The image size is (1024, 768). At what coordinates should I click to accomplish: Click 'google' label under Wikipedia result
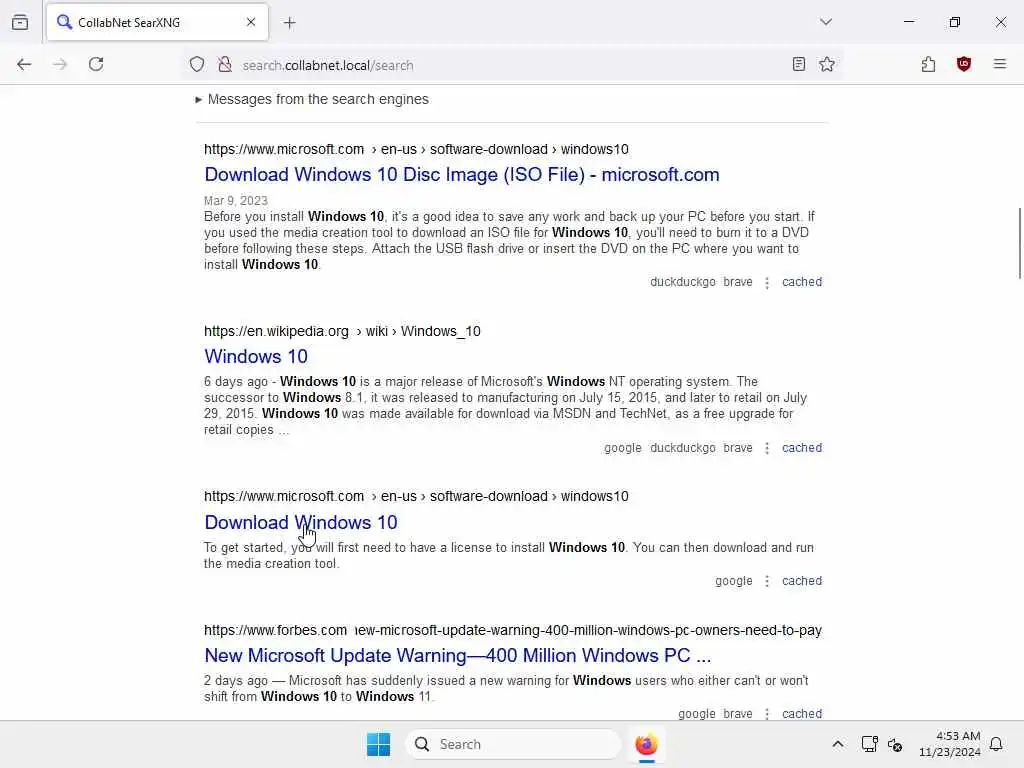[x=622, y=448]
